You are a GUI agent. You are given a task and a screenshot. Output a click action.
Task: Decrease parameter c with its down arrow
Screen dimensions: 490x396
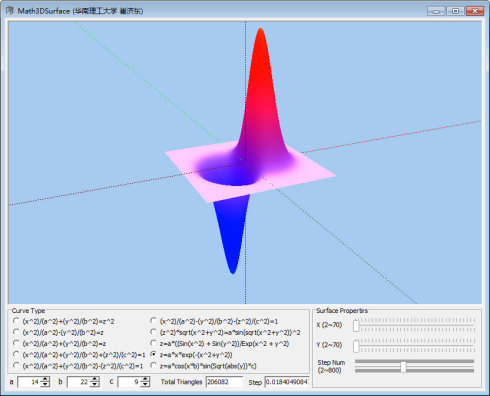tap(145, 384)
